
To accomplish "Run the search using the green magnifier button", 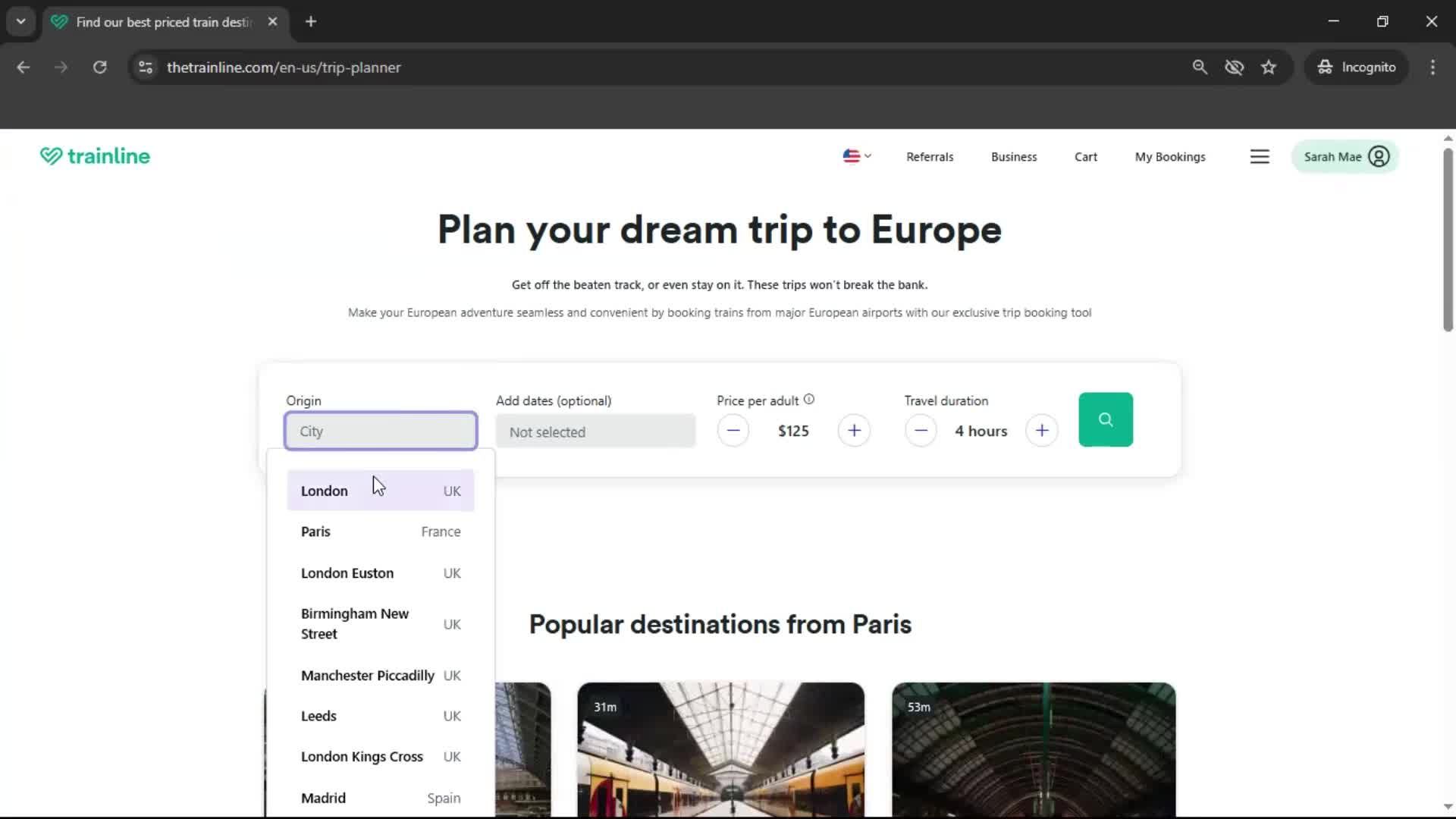I will [1105, 419].
